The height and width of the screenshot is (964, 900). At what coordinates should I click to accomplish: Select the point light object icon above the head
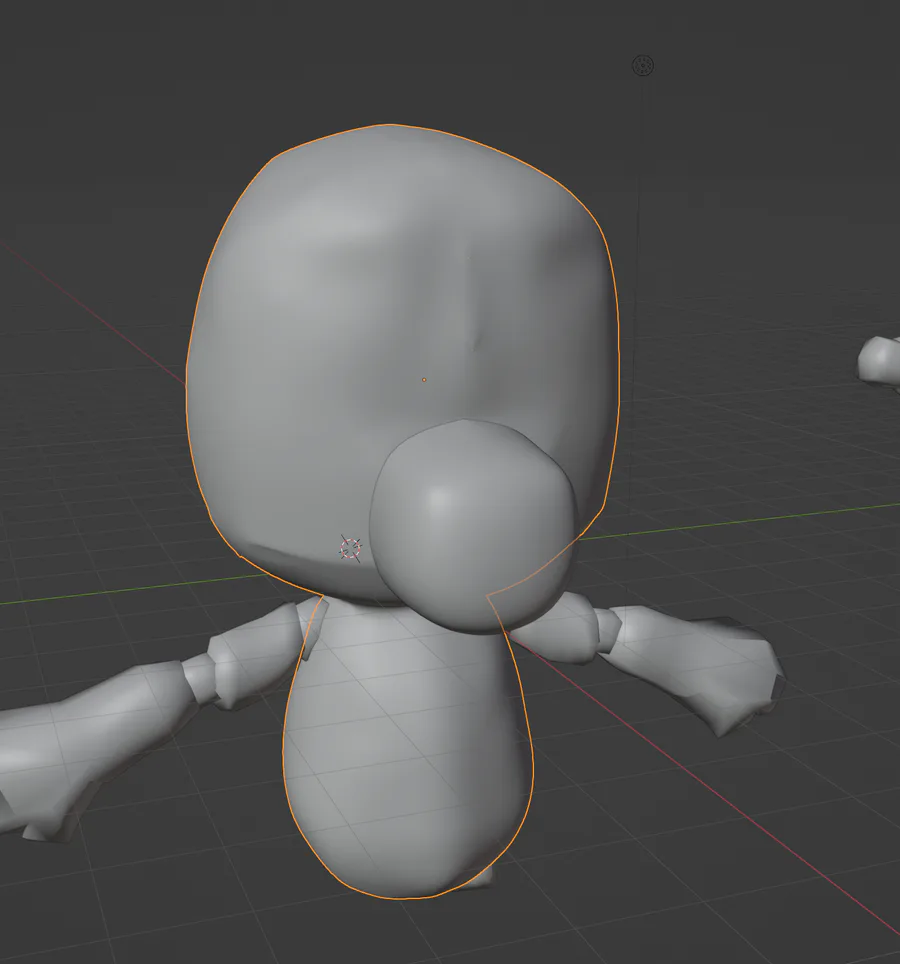click(x=643, y=65)
